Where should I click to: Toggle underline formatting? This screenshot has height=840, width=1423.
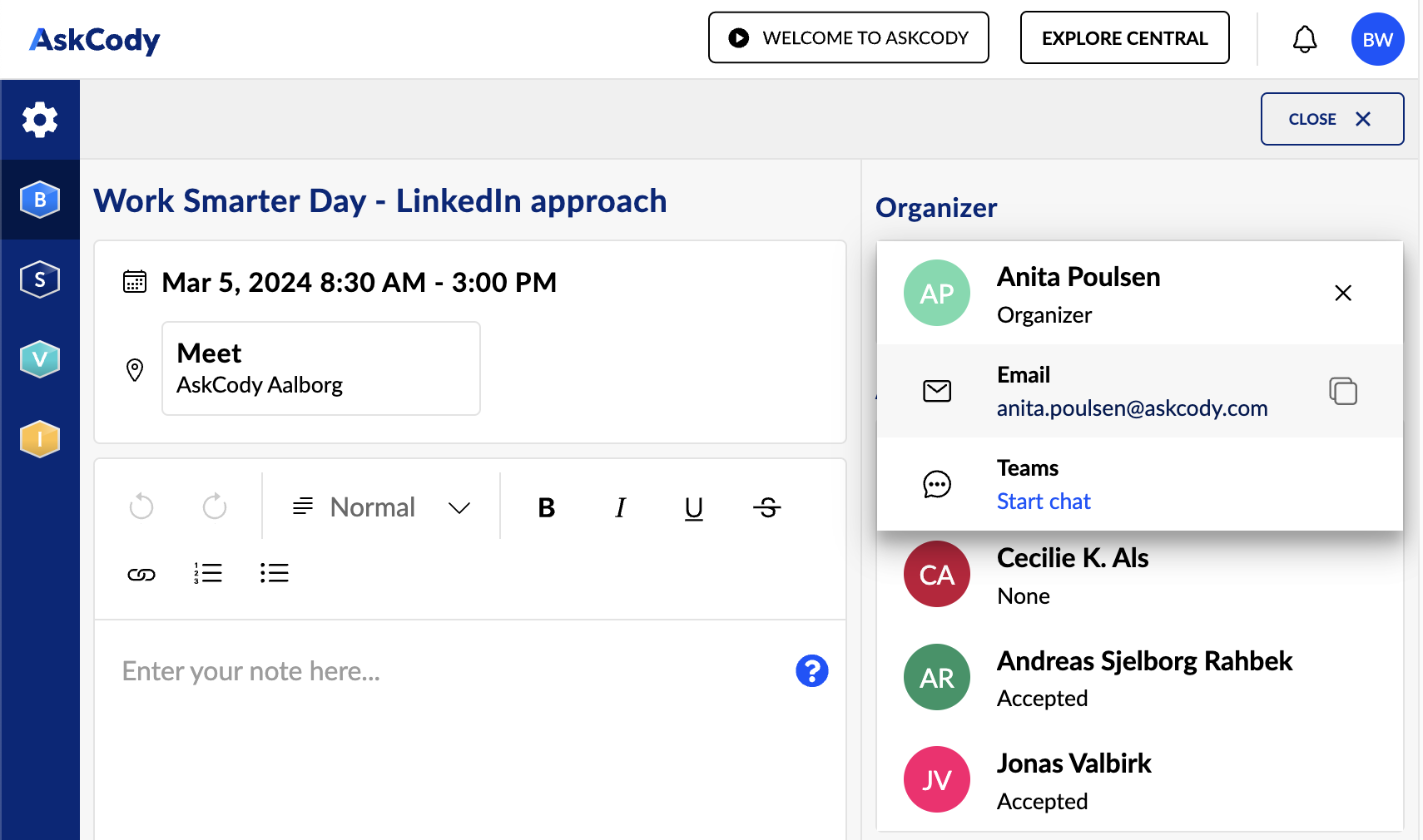click(x=694, y=508)
